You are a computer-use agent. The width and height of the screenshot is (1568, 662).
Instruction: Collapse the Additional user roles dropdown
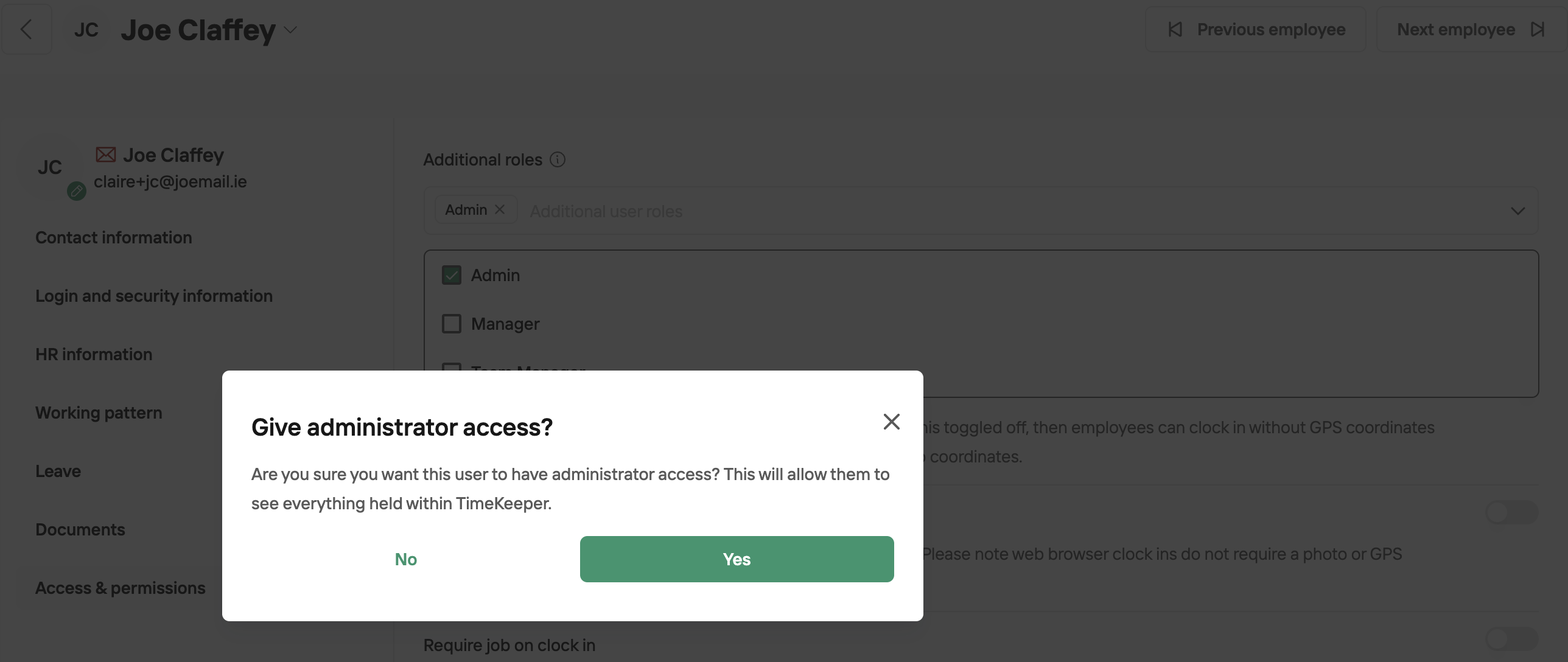[x=1518, y=211]
